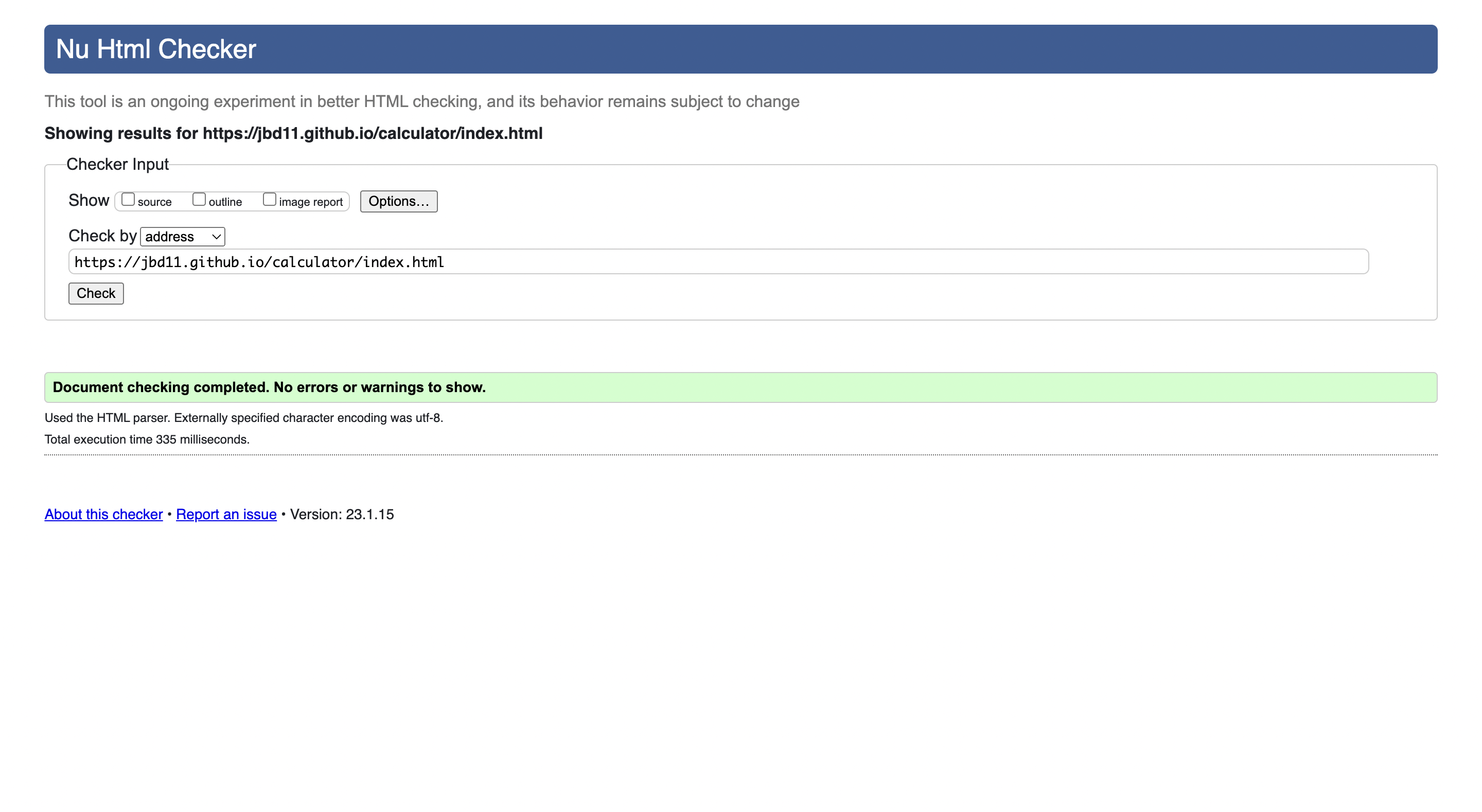The image size is (1482, 812).
Task: Click the Checker Input legend text
Action: [117, 164]
